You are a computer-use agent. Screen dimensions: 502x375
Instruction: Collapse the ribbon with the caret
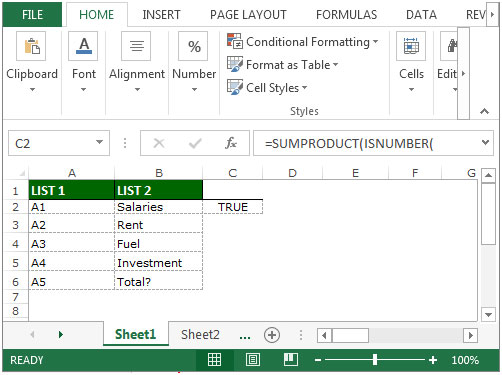click(x=484, y=111)
